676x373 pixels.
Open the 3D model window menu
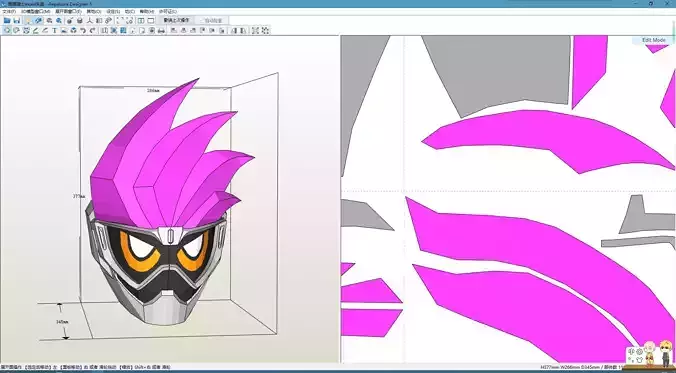(x=36, y=11)
